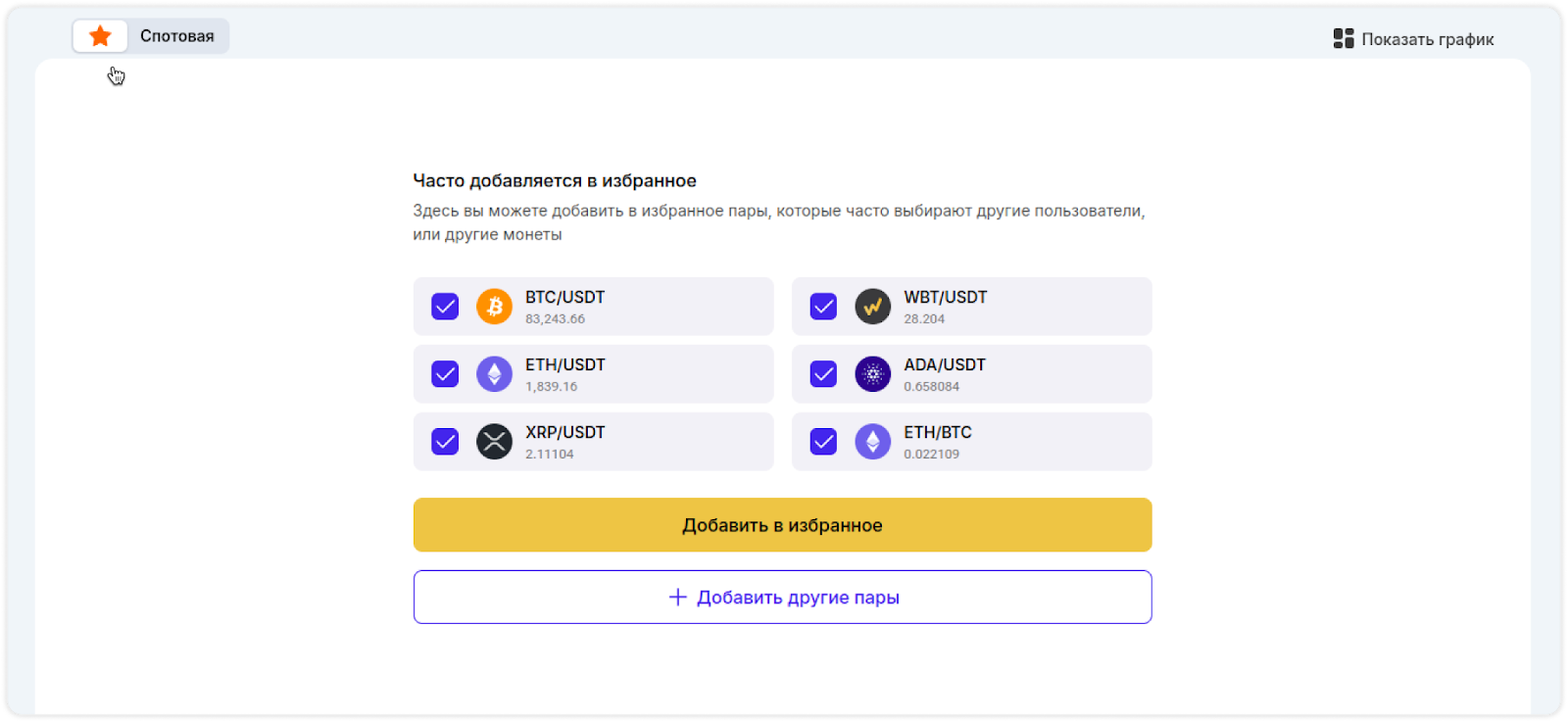
Task: Click the XRP coin icon
Action: point(494,442)
